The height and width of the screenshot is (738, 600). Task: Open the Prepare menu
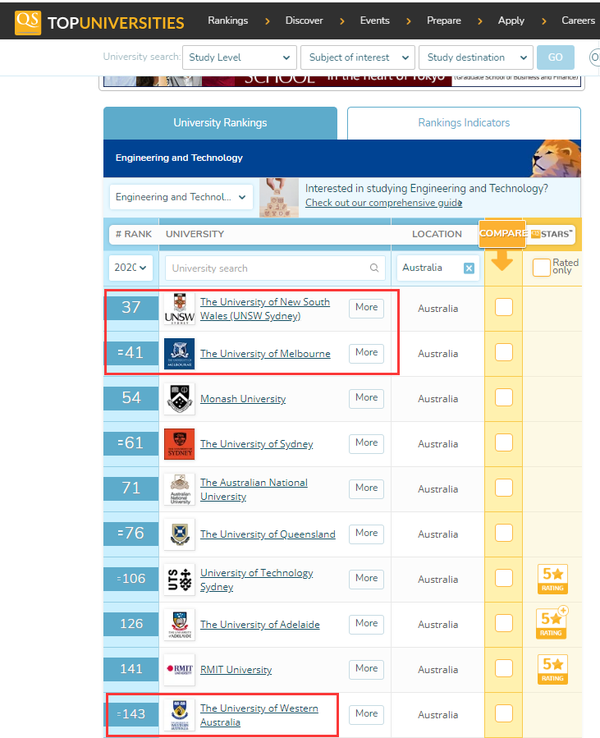[x=444, y=21]
